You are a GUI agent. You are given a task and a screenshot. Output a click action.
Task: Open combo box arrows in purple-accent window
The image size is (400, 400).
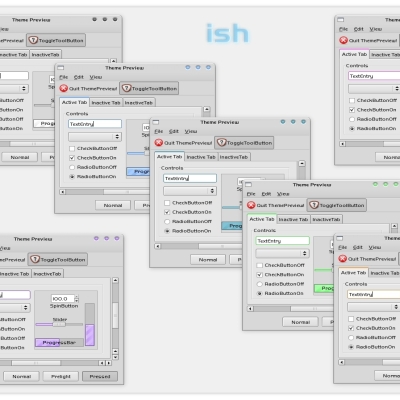pyautogui.click(x=25, y=308)
